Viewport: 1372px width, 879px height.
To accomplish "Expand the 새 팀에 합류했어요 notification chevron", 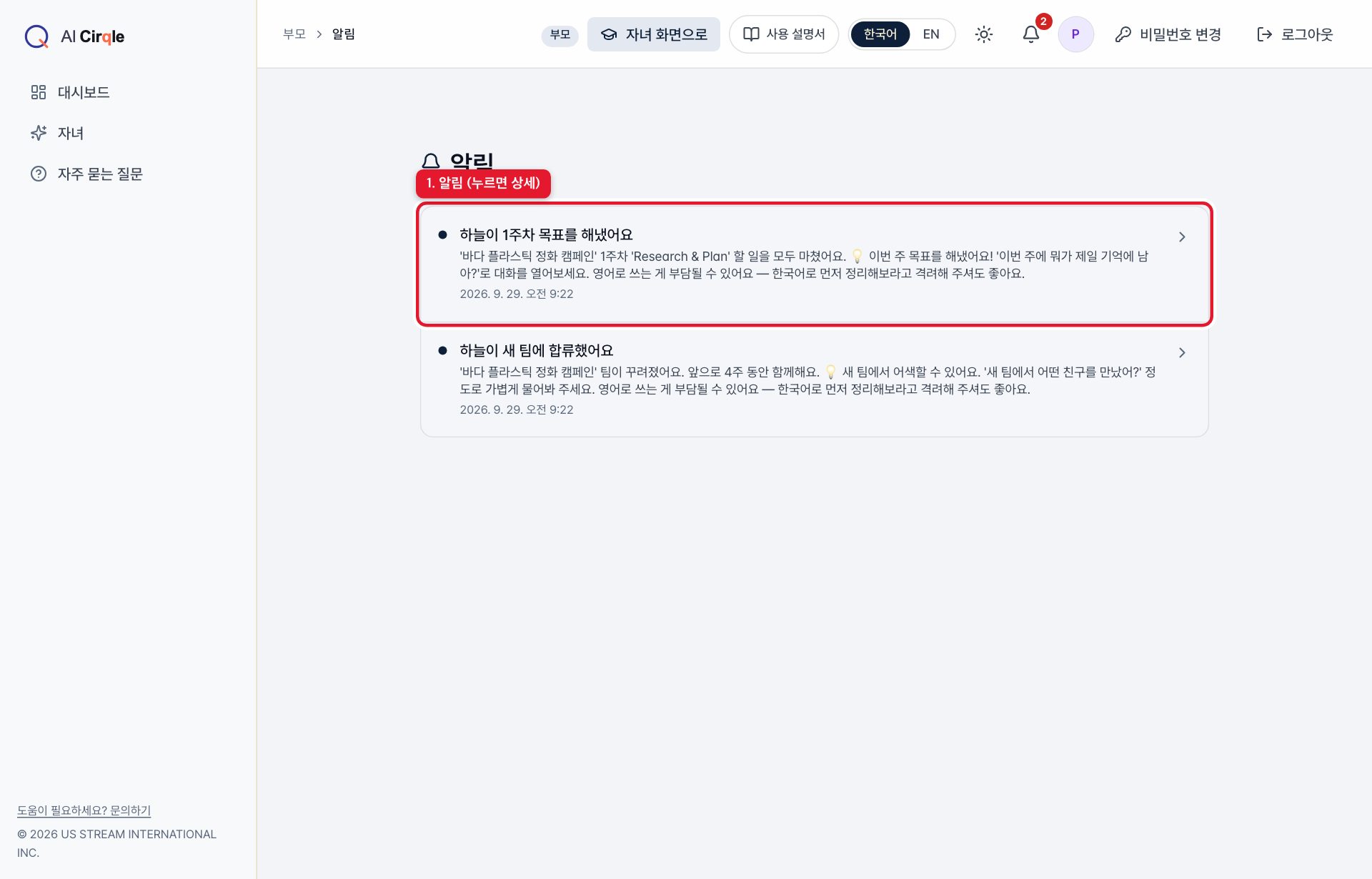I will [1182, 352].
